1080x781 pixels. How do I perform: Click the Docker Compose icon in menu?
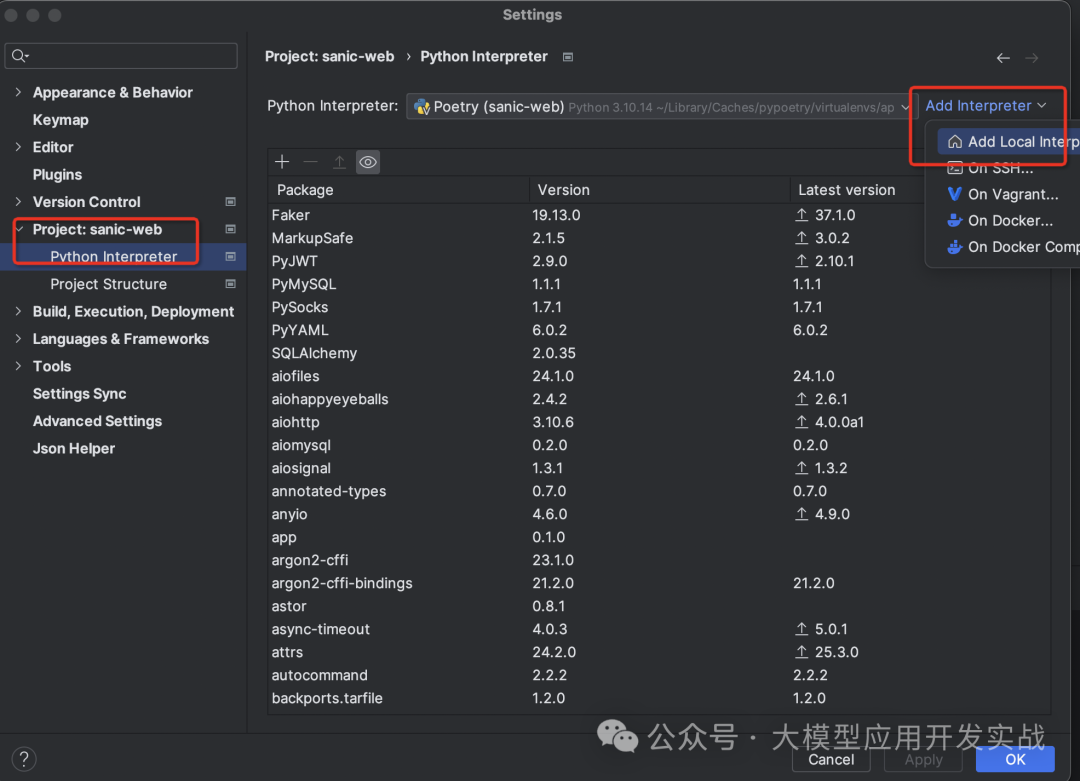click(954, 247)
